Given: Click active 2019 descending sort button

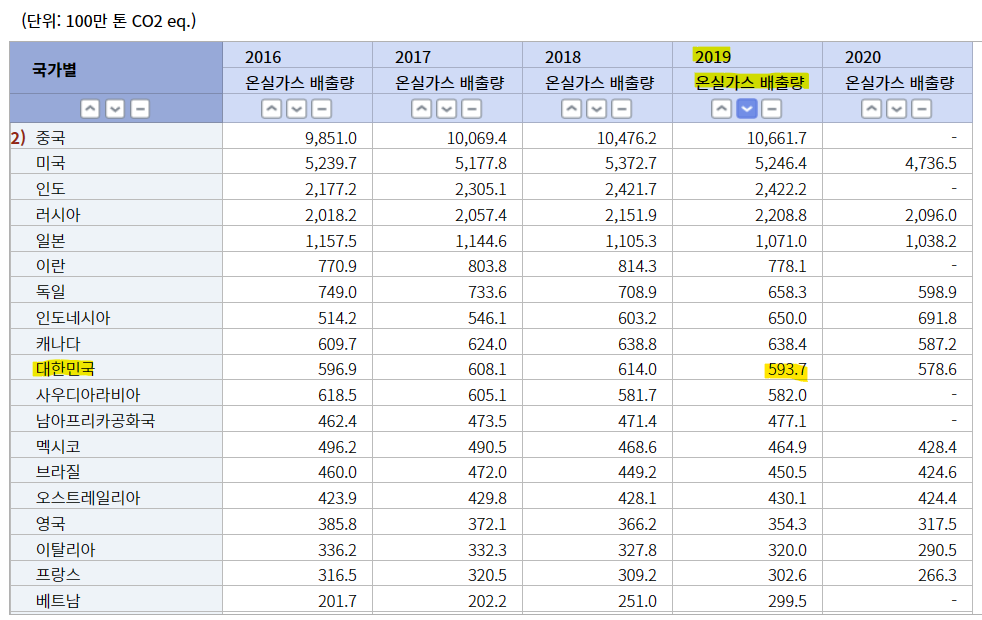Looking at the screenshot, I should click(747, 109).
